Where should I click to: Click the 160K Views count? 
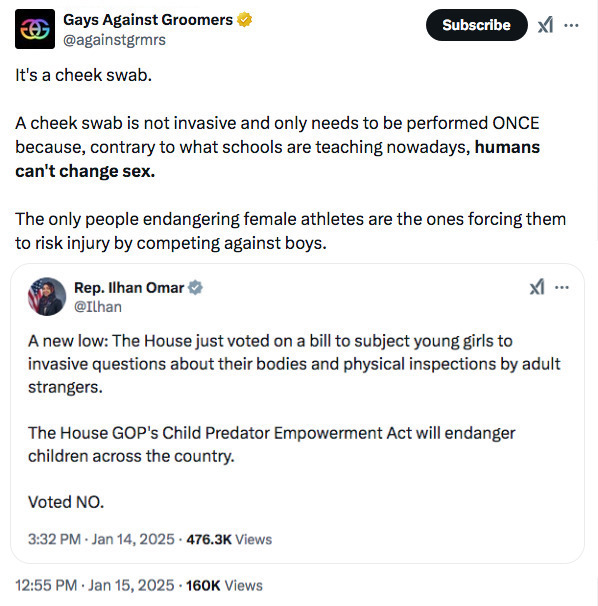(x=224, y=585)
